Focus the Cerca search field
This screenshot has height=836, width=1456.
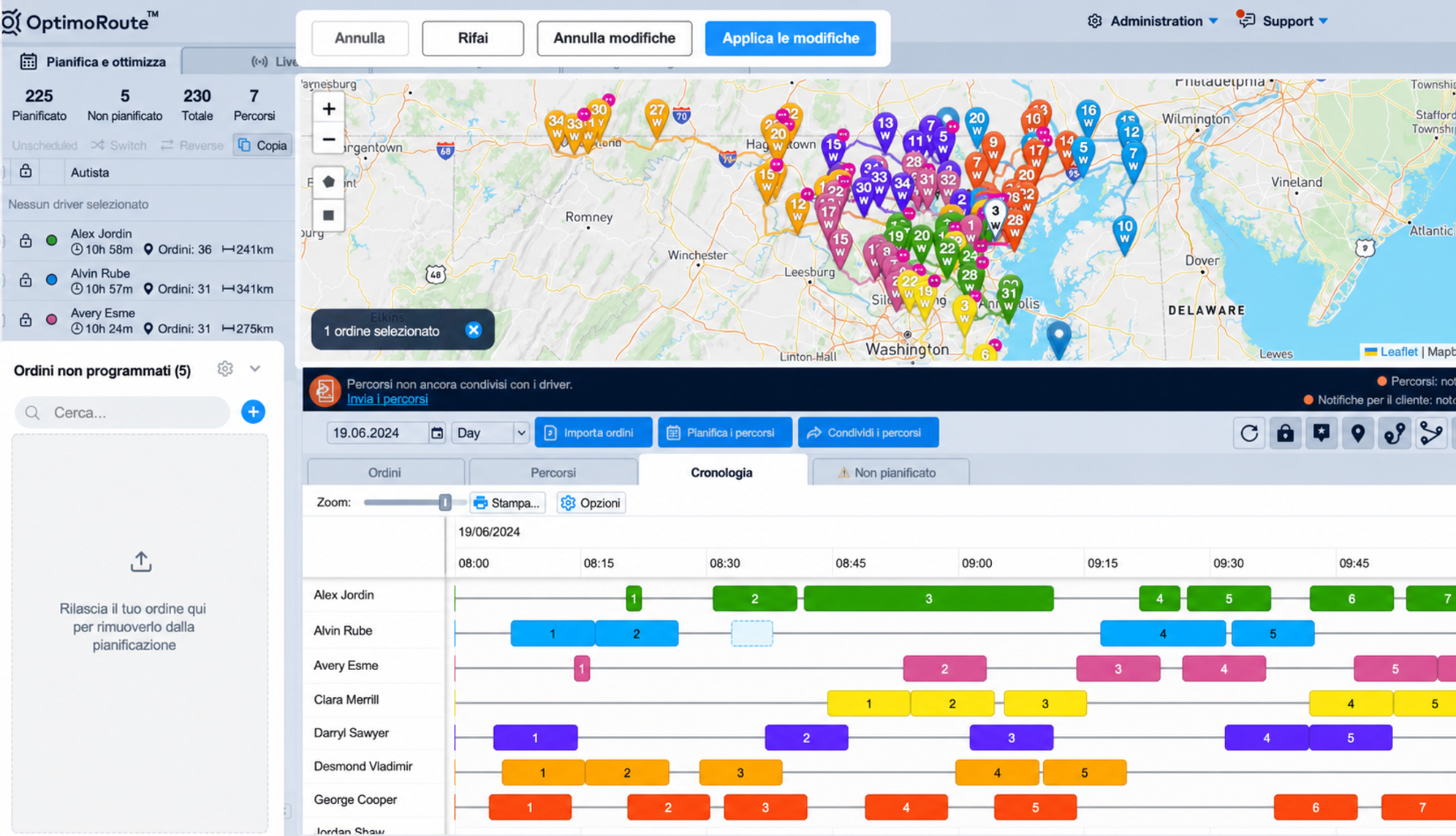tap(123, 412)
